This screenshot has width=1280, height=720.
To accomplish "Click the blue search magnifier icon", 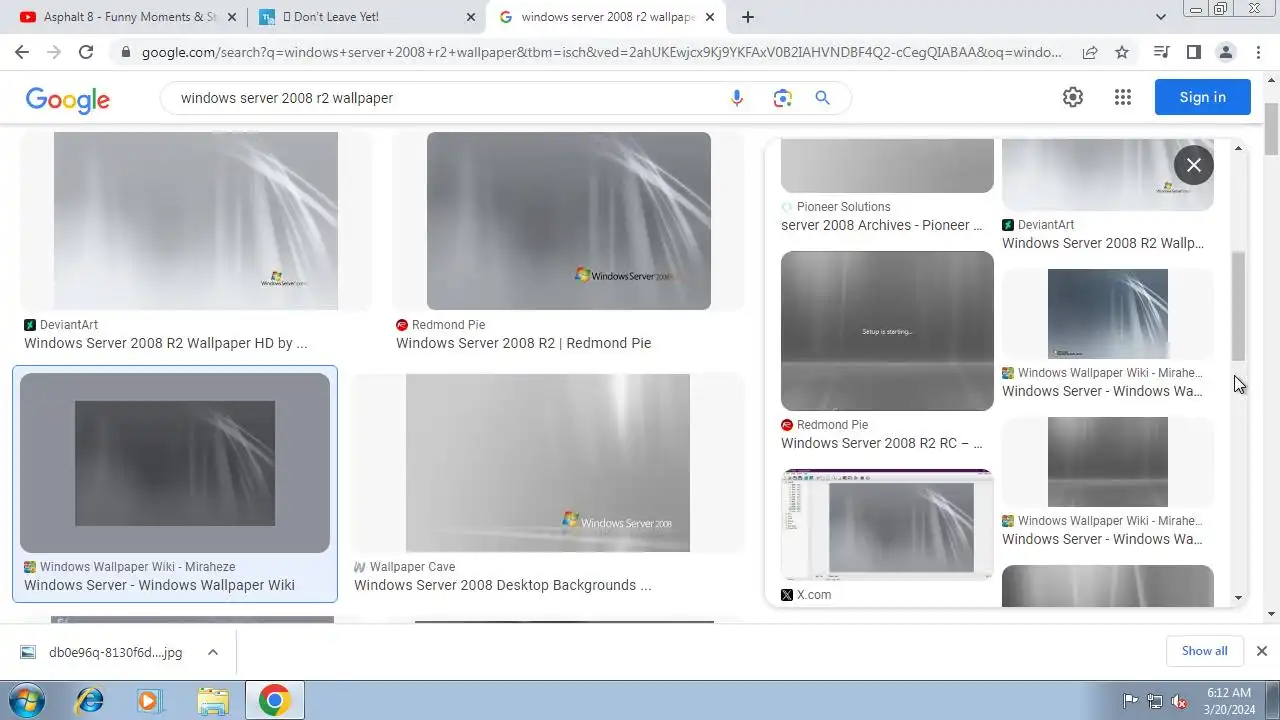I will point(822,98).
